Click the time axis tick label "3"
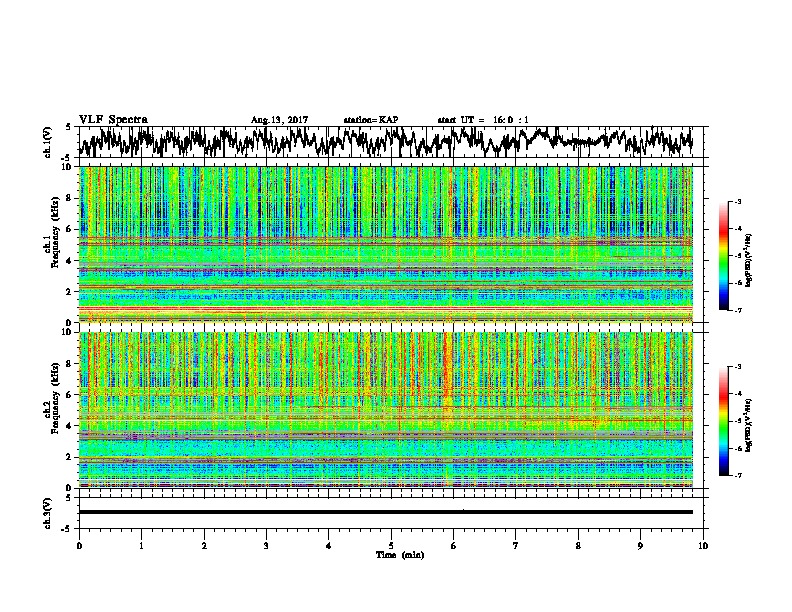792x612 pixels. [x=266, y=546]
